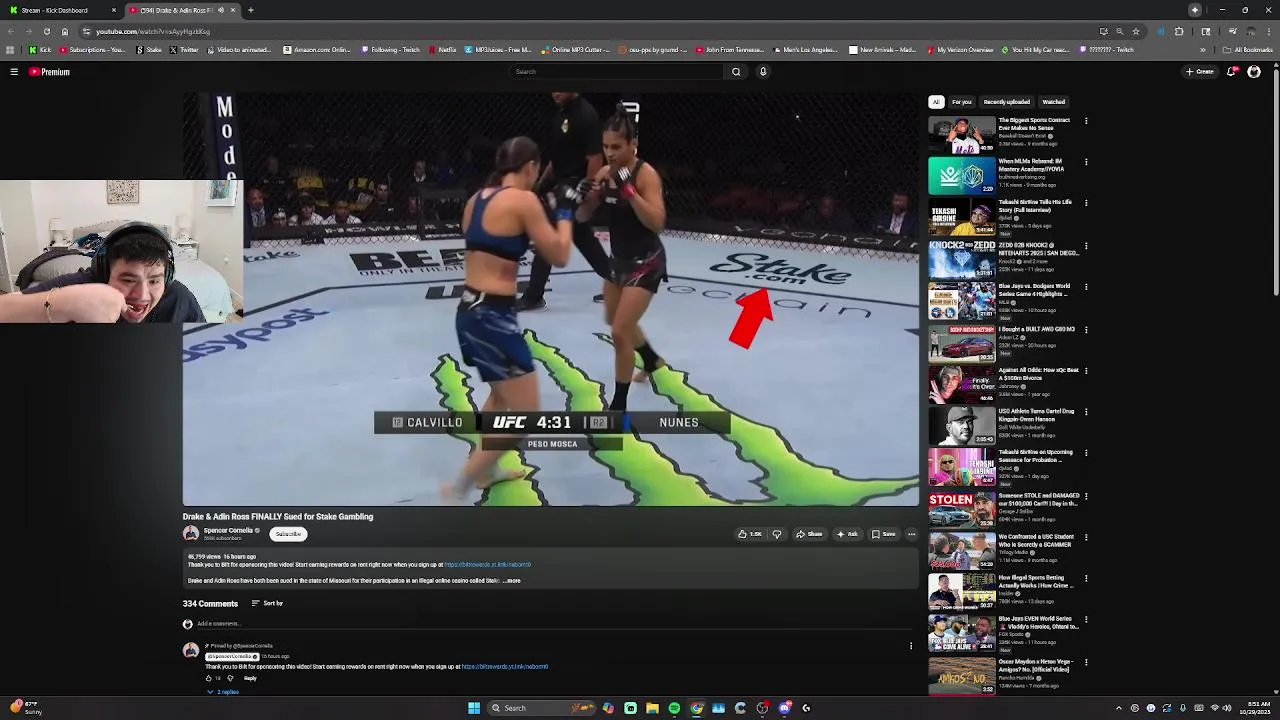
Task: Open Spotify from the taskbar
Action: point(674,708)
